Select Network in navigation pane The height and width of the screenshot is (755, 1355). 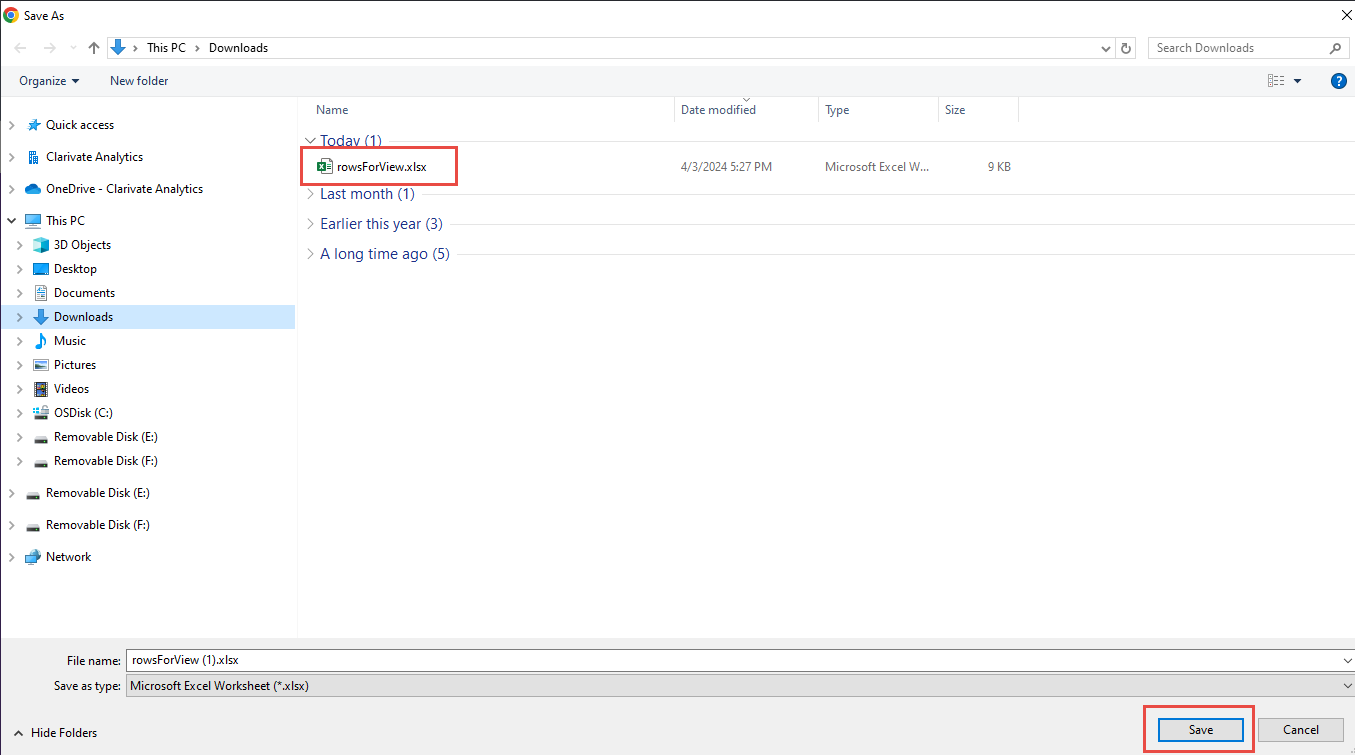coord(68,557)
